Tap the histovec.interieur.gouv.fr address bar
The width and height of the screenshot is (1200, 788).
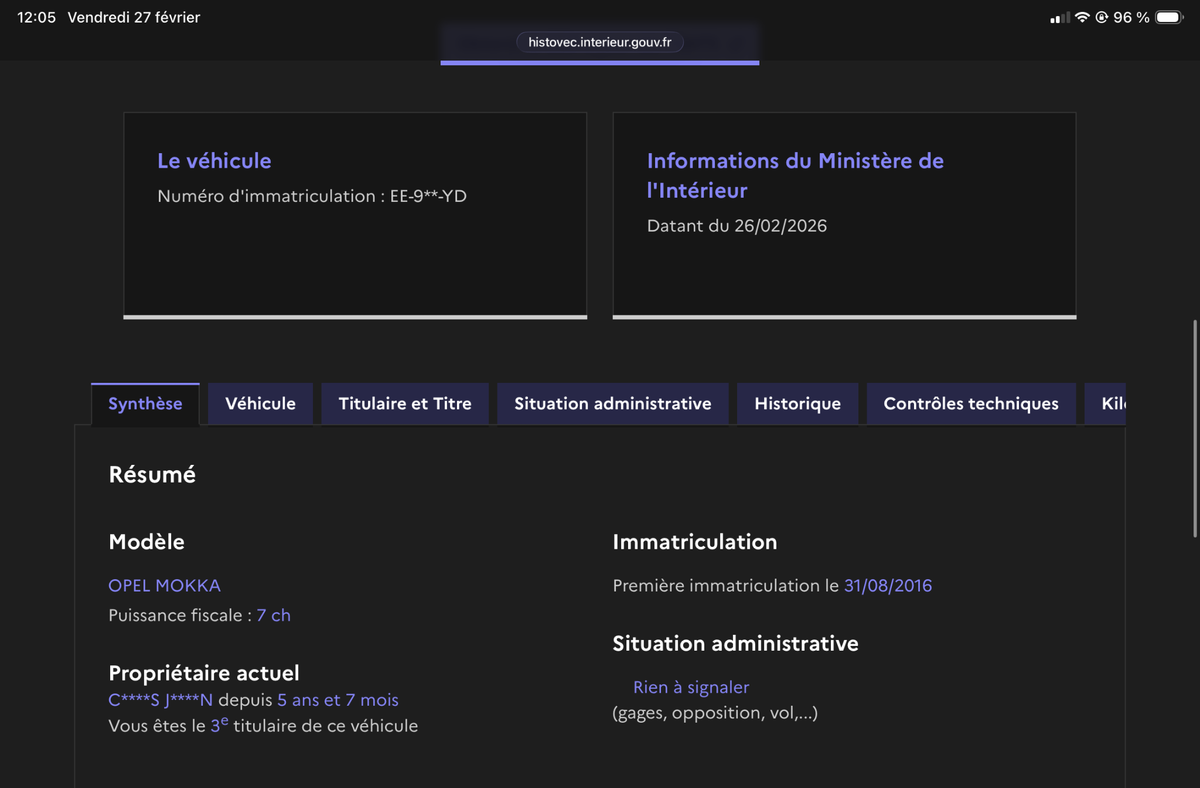600,42
